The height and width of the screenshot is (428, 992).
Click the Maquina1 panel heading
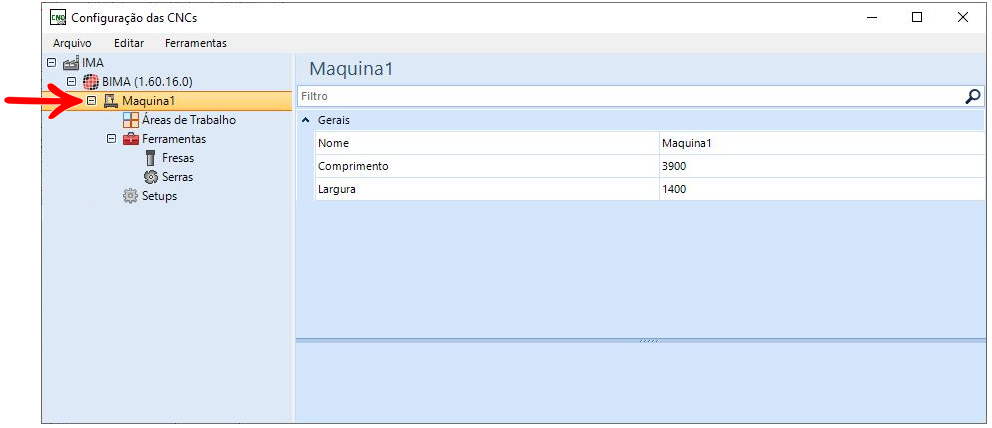tap(351, 69)
